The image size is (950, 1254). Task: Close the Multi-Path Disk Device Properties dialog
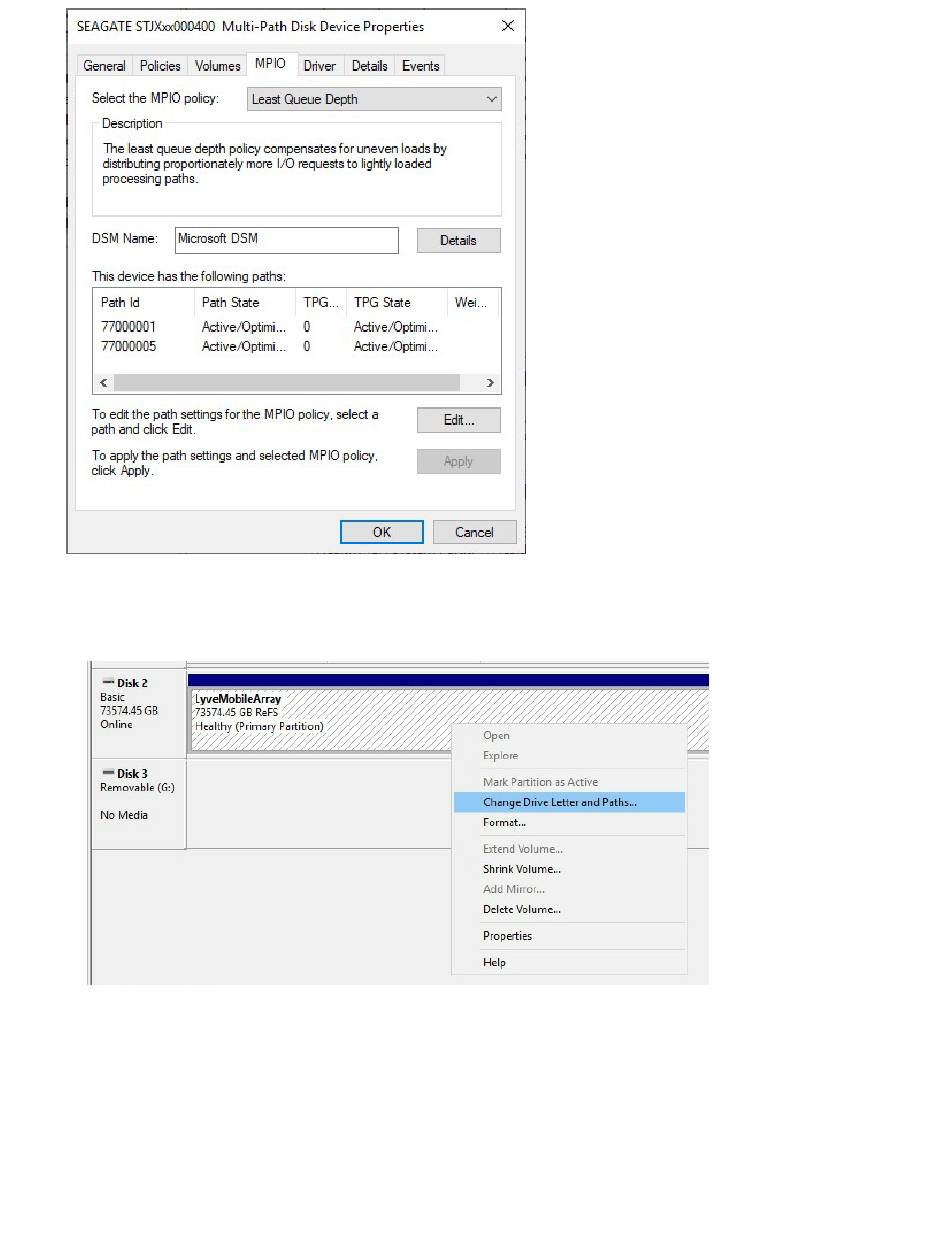click(508, 26)
